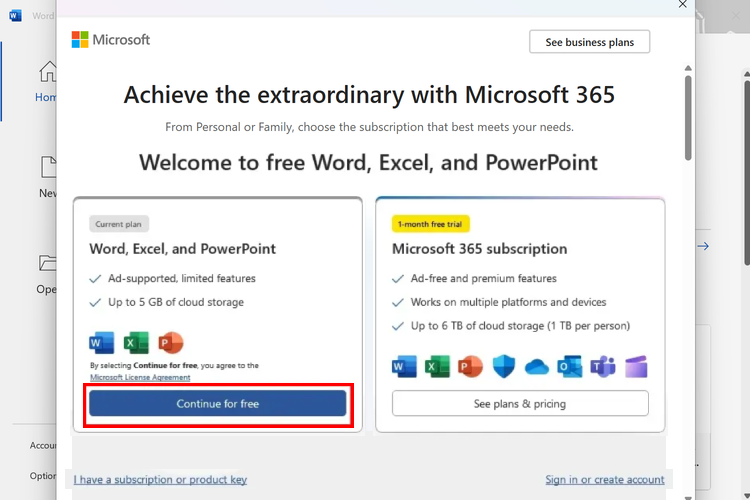Click 'Ad-free and premium features' text
750x500 pixels.
(x=484, y=278)
